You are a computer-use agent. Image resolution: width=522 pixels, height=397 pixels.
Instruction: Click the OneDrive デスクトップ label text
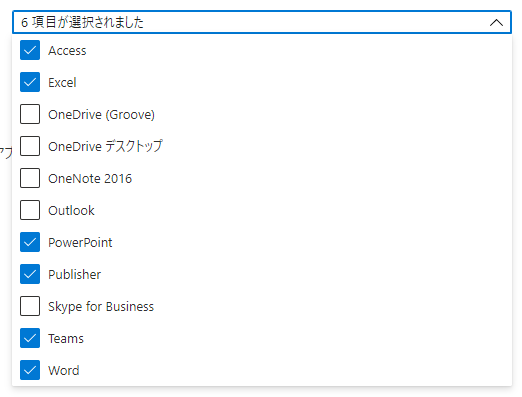pyautogui.click(x=105, y=146)
